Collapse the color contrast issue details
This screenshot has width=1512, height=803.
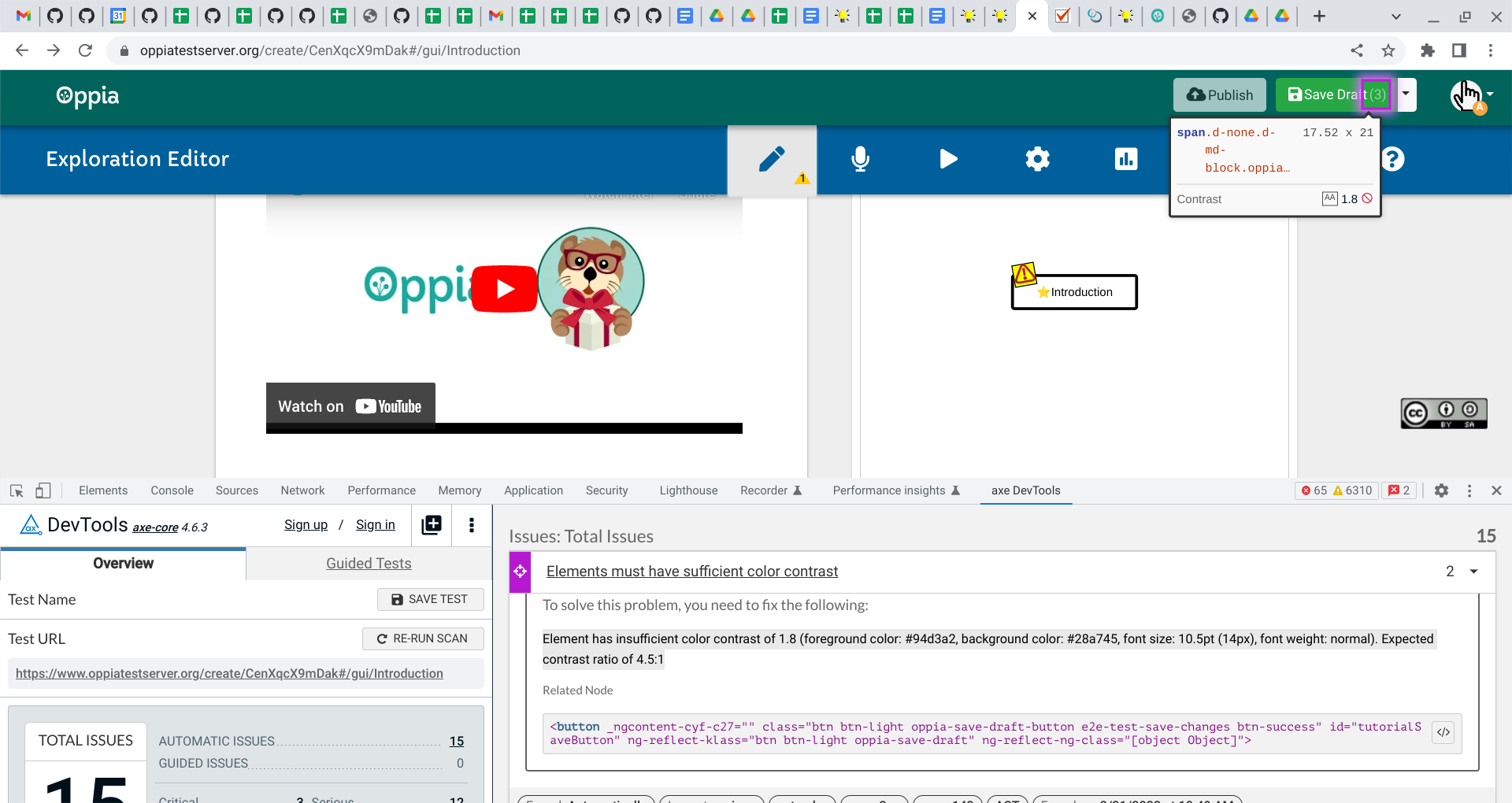click(1473, 572)
